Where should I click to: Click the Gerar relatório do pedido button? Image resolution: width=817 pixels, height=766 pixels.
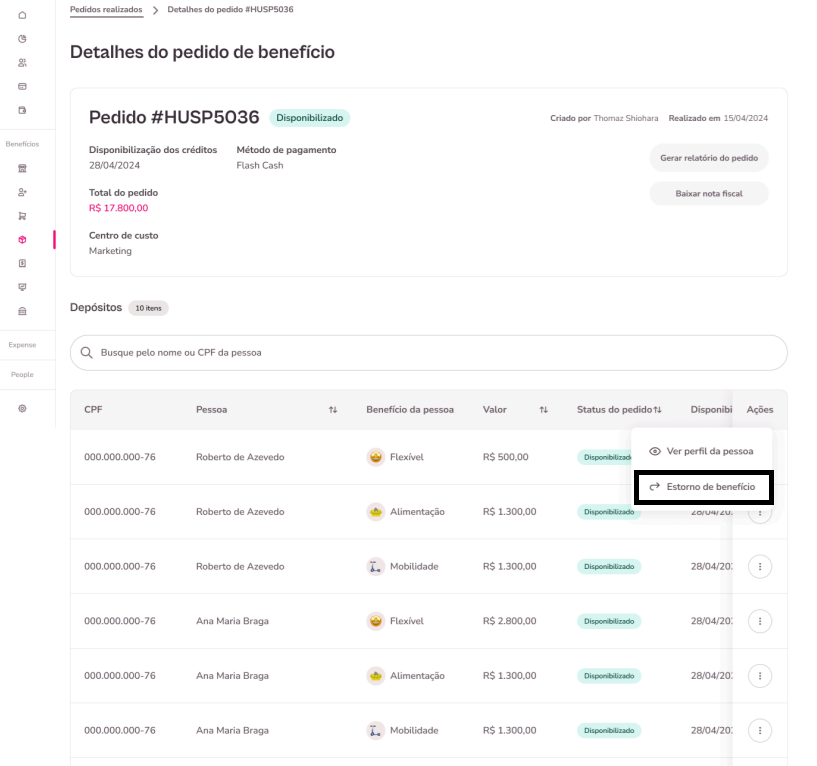[709, 158]
